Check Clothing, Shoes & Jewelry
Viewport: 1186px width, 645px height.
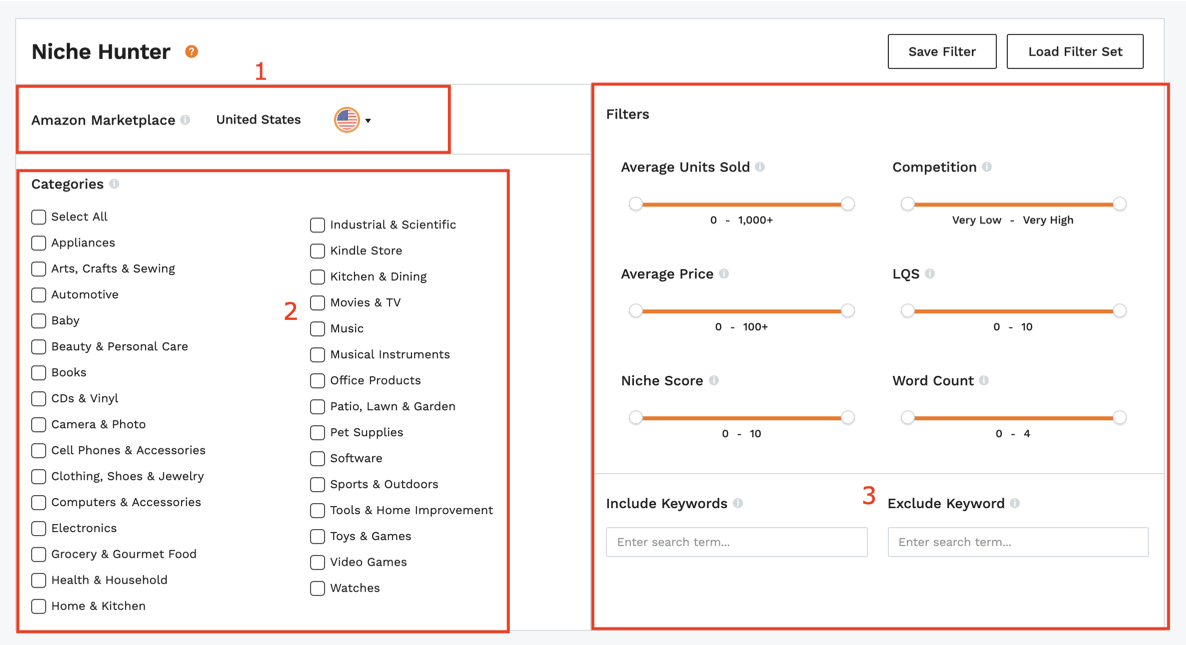coord(39,476)
